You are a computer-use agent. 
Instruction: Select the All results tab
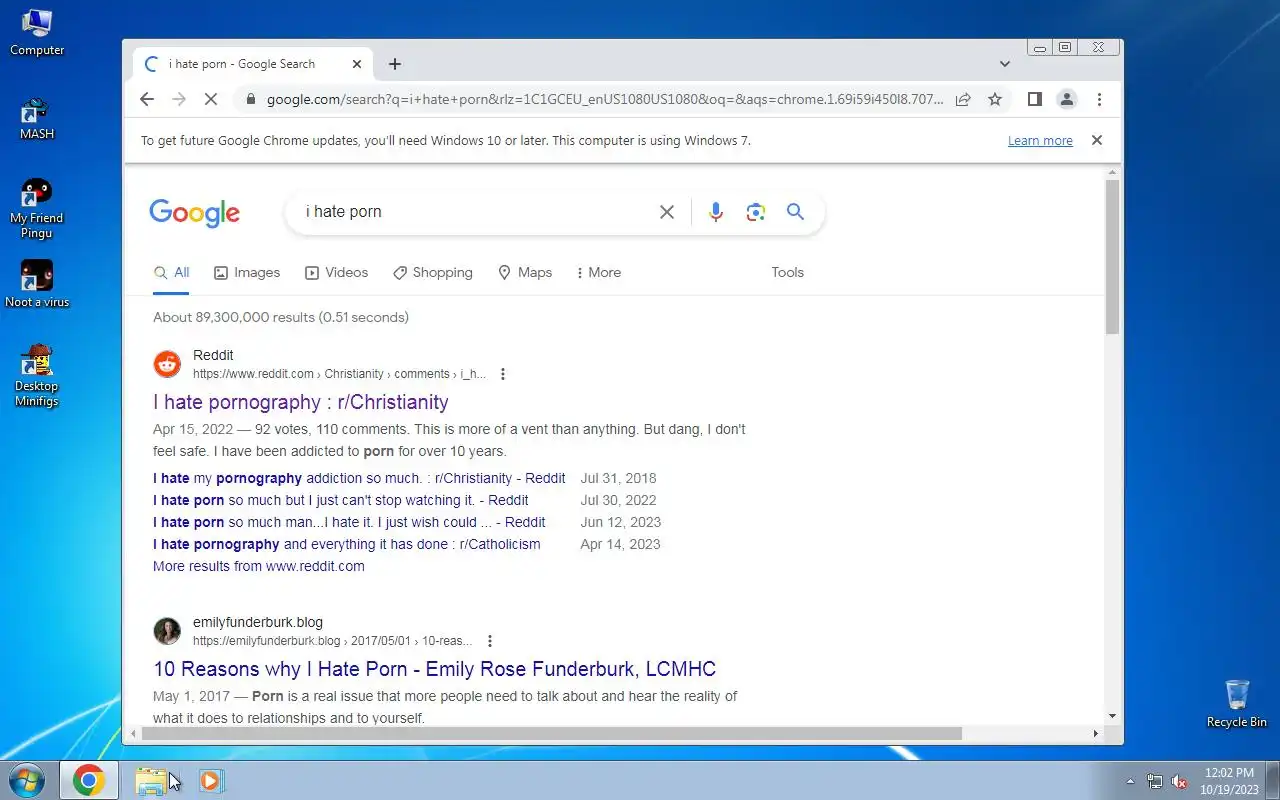171,272
